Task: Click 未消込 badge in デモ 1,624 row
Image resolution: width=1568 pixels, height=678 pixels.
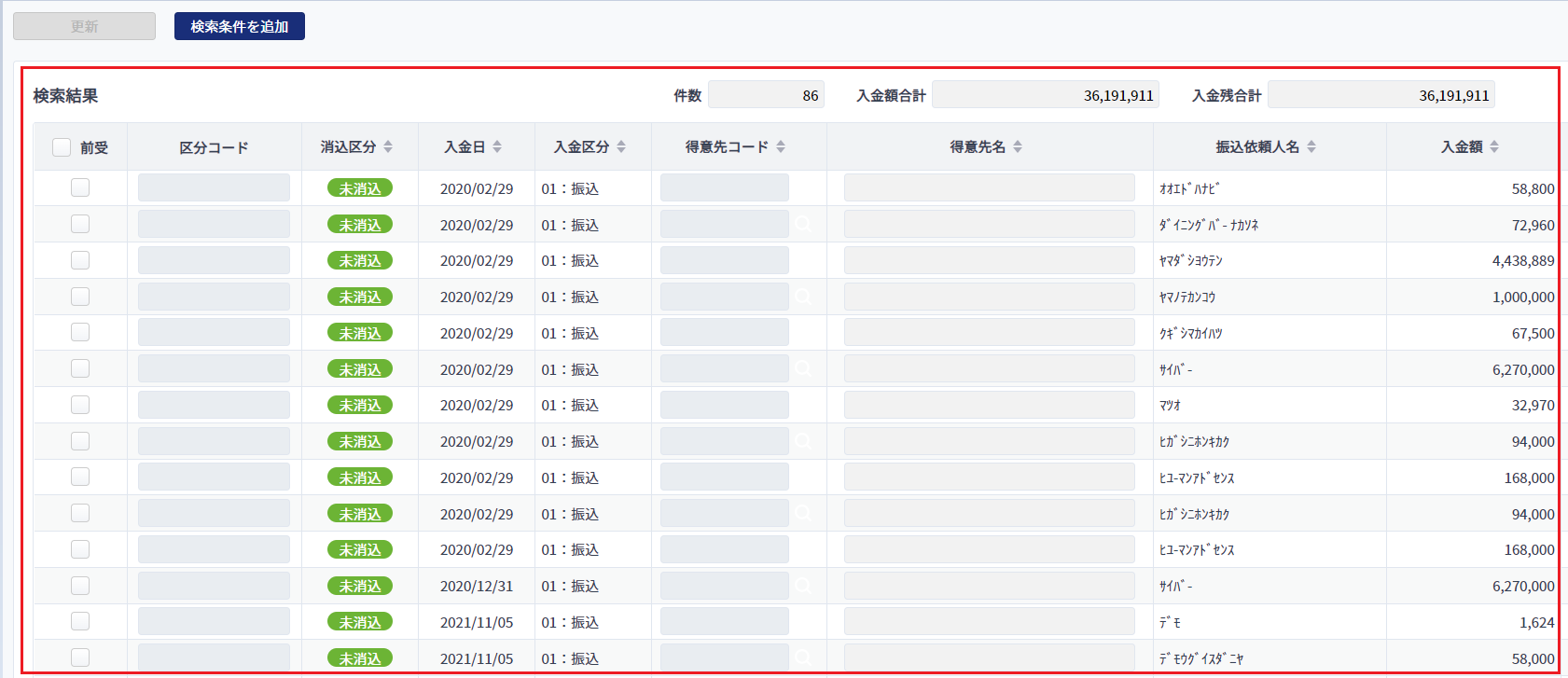Action: tap(360, 622)
